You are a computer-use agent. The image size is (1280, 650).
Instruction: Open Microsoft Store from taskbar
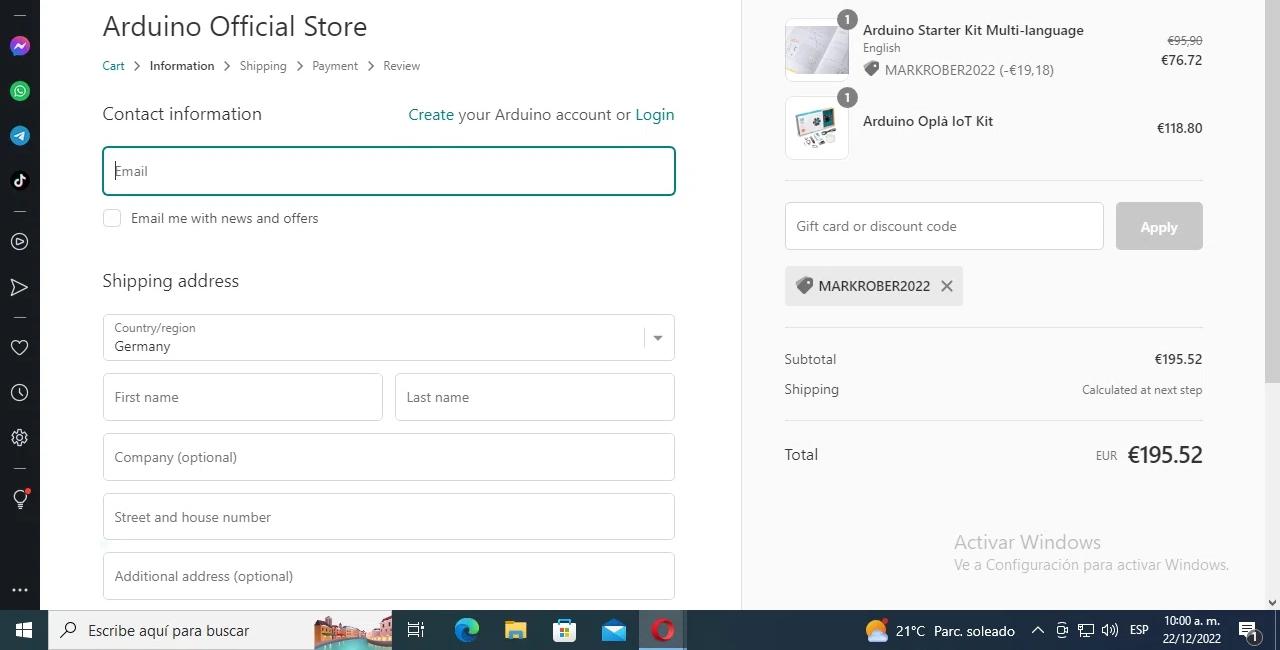click(564, 630)
